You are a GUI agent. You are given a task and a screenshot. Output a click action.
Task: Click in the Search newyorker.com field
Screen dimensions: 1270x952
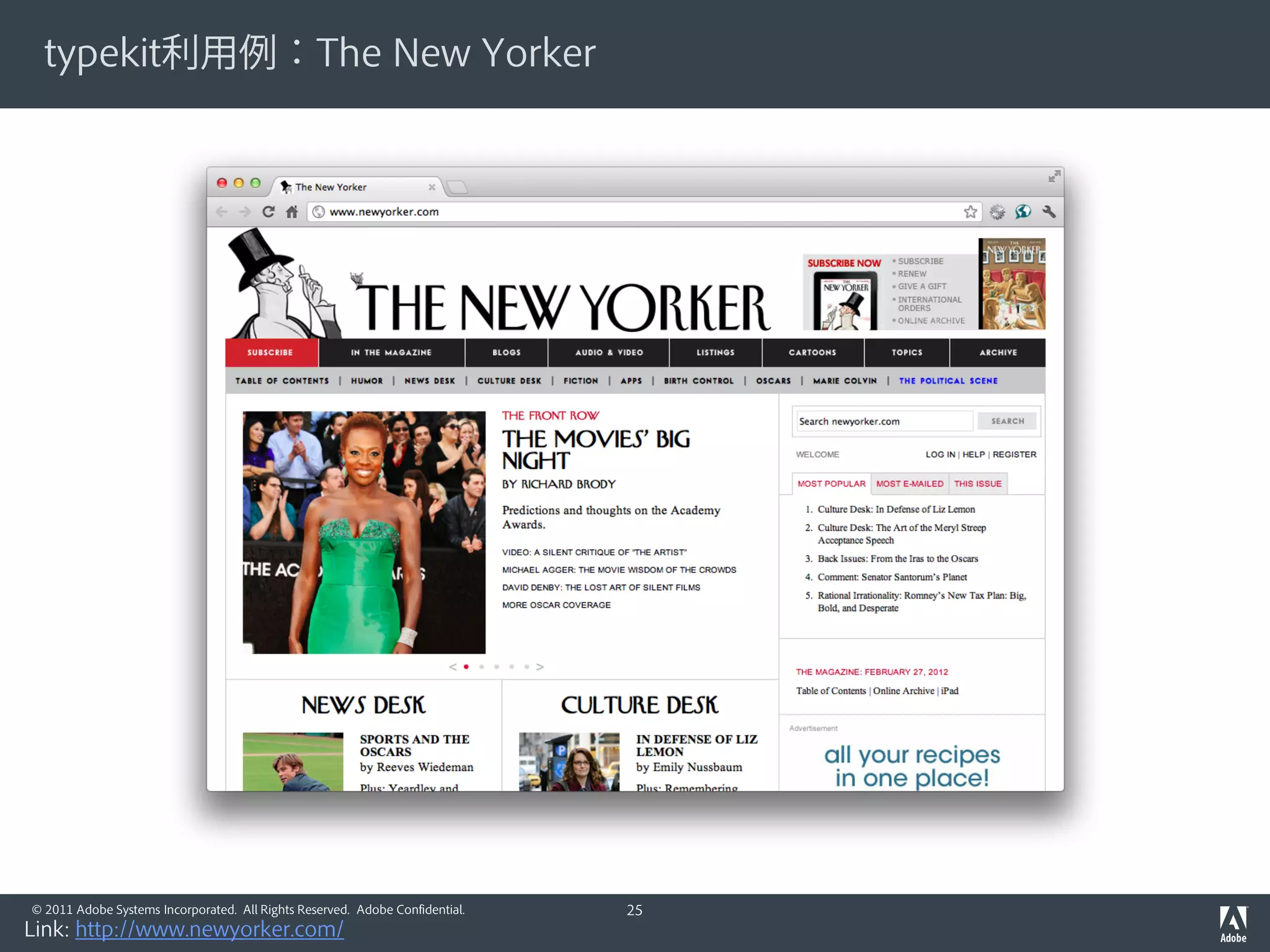point(884,421)
